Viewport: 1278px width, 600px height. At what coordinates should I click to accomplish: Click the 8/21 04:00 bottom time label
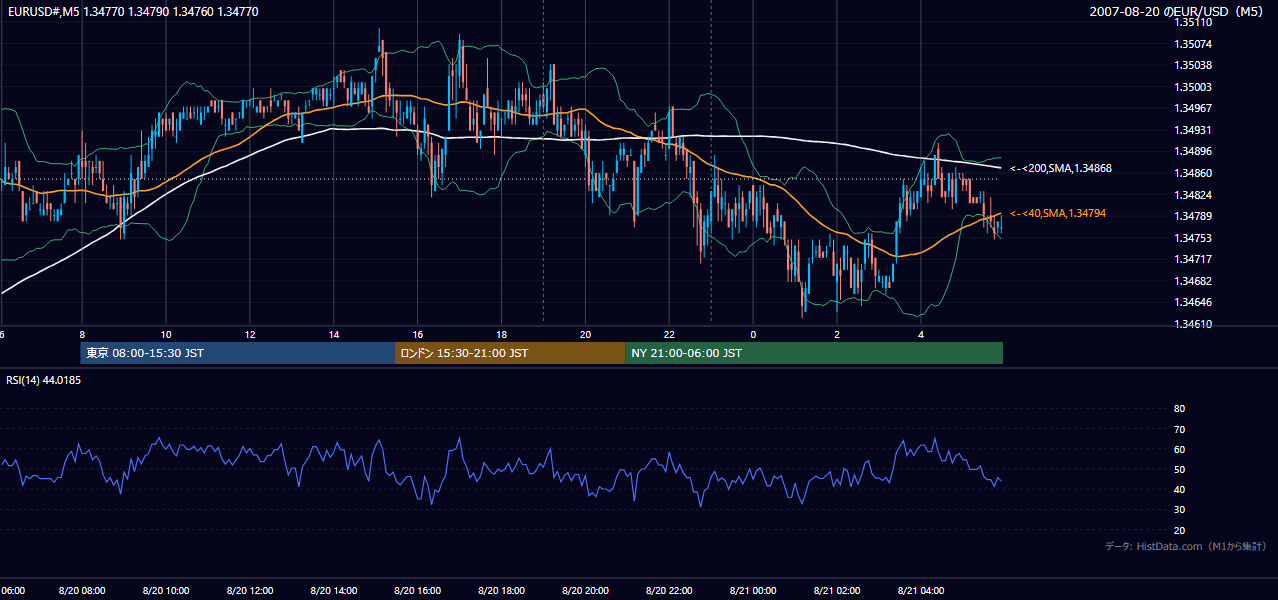tap(921, 590)
